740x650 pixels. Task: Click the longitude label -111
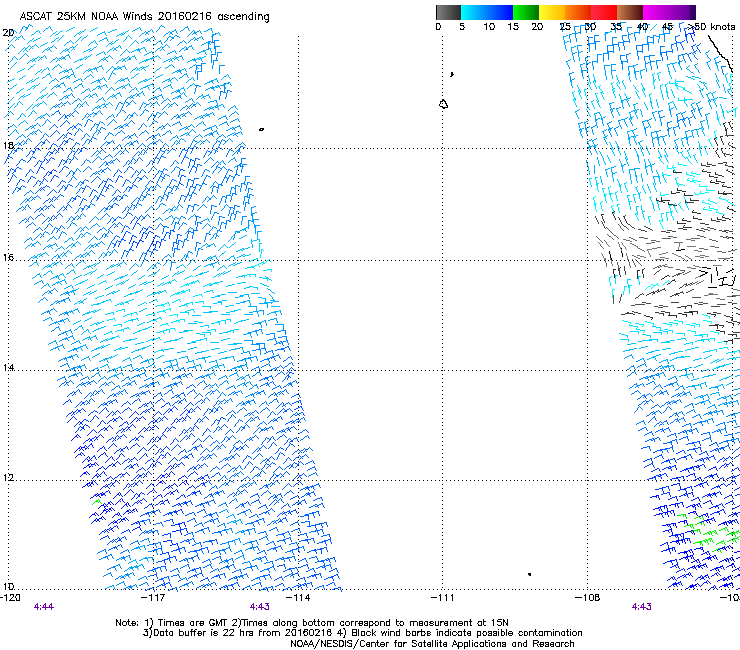[443, 598]
